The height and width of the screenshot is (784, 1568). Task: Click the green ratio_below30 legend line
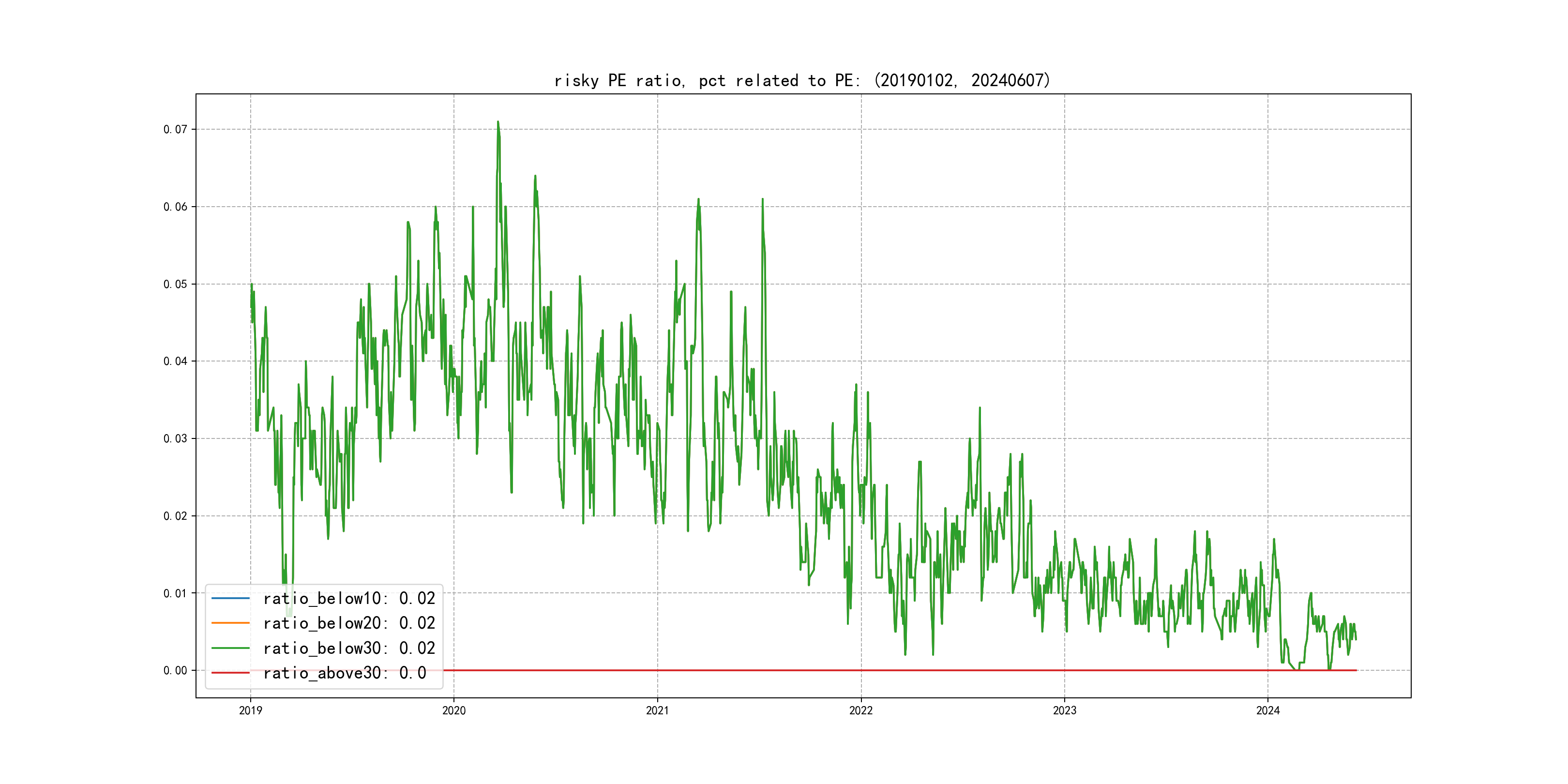coord(230,648)
